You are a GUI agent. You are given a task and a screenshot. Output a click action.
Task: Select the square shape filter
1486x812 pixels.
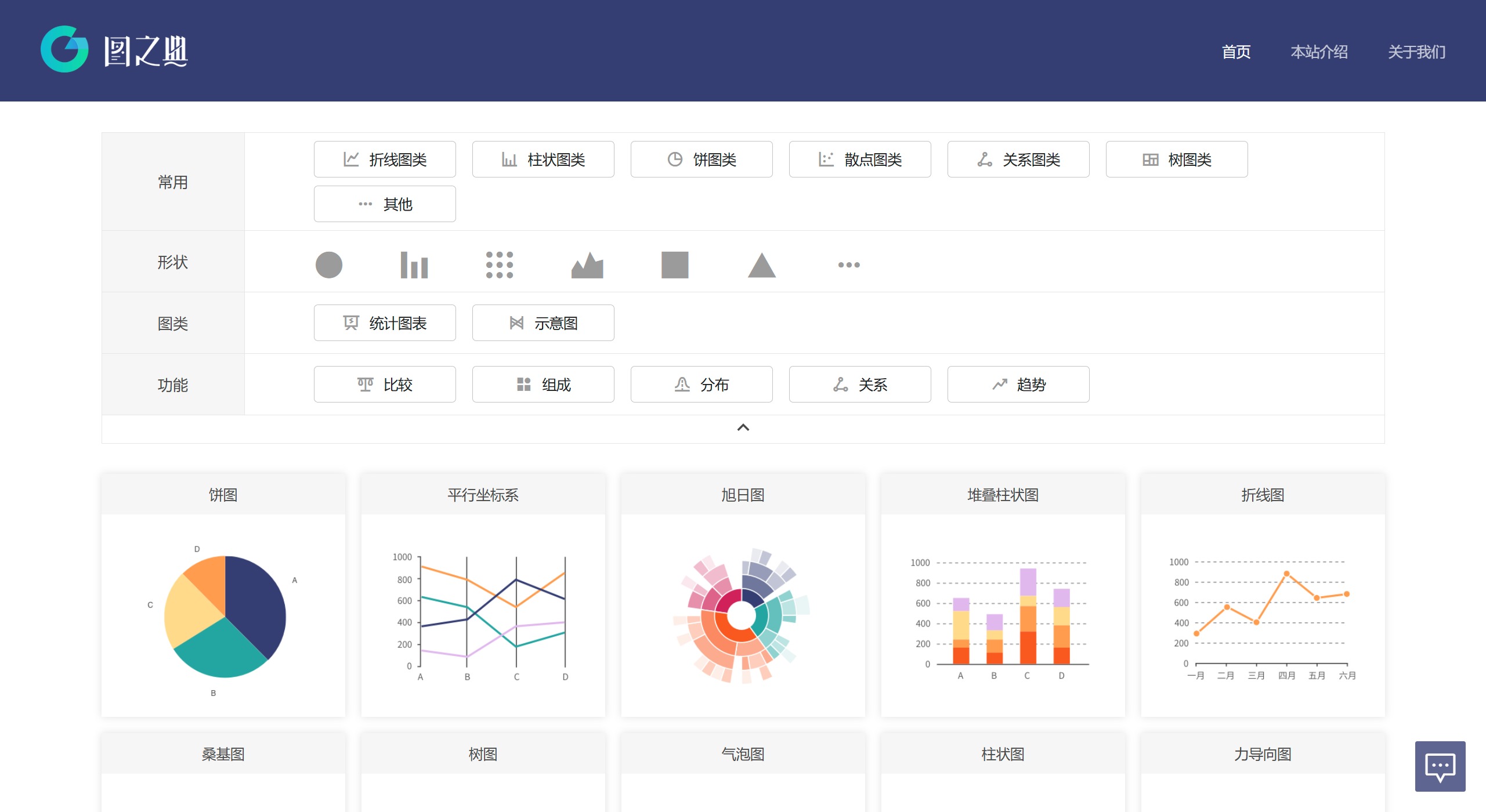coord(675,265)
